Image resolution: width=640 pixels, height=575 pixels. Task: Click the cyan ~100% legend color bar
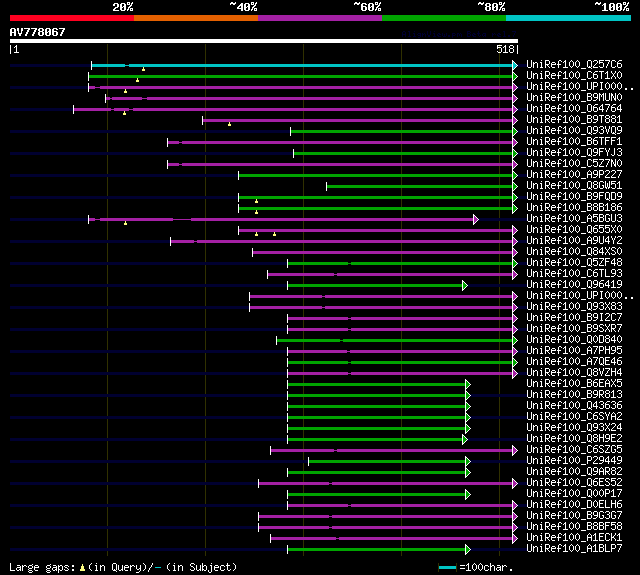pos(569,18)
